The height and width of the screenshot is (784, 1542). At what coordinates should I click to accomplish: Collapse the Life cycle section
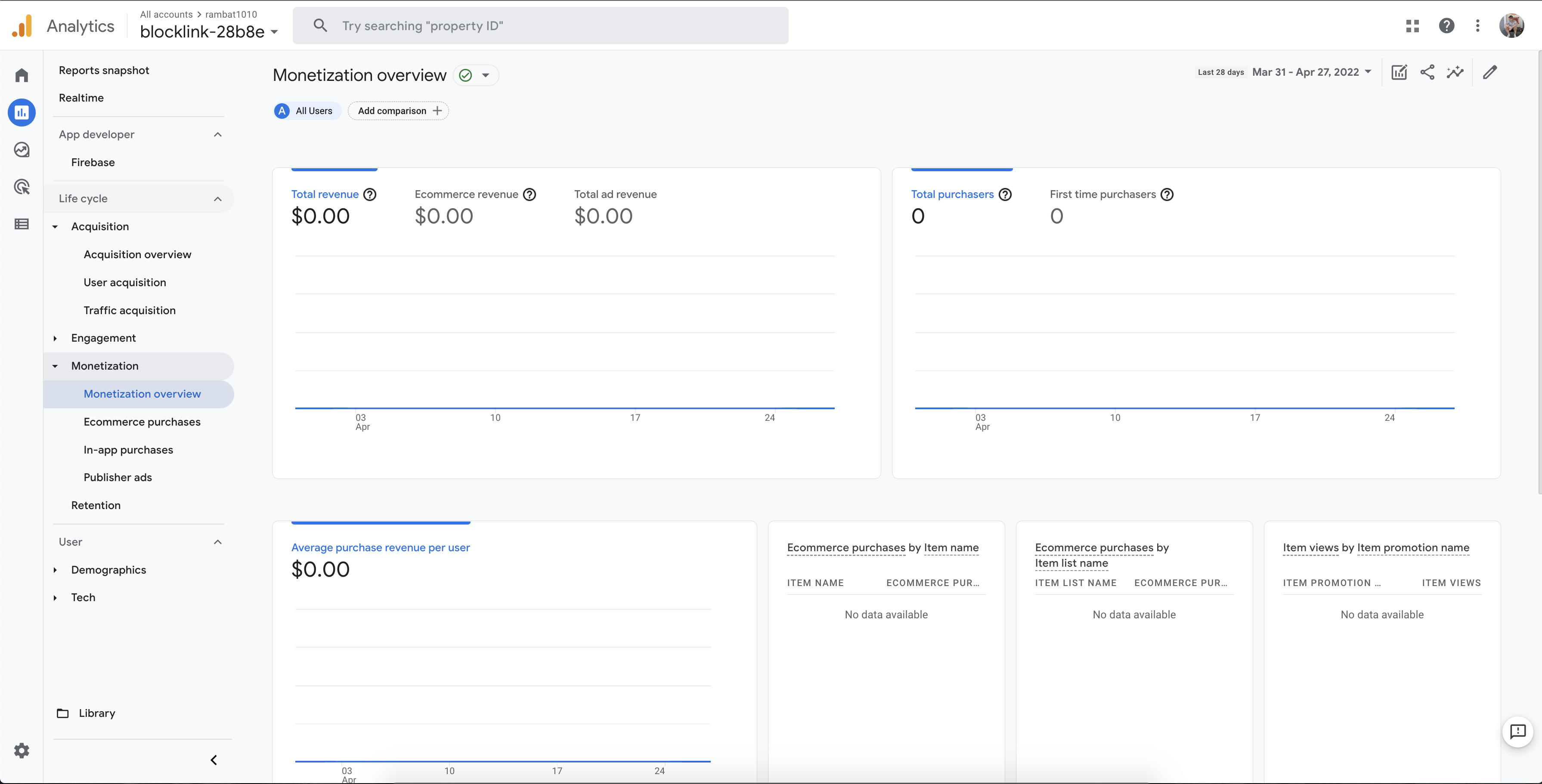[218, 199]
